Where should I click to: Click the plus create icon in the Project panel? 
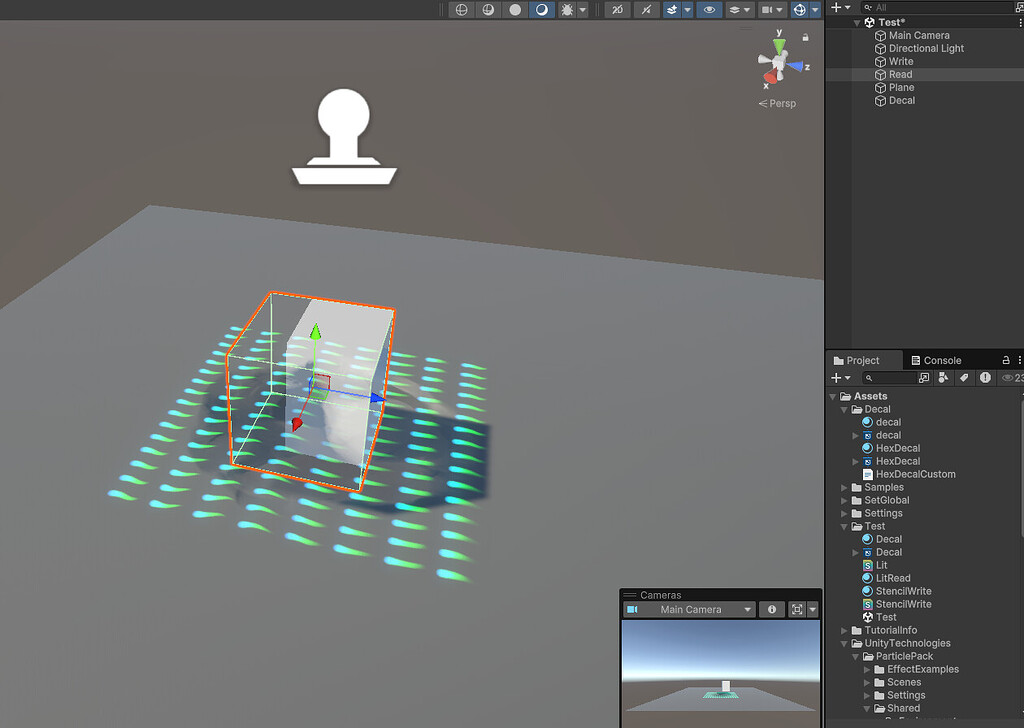coord(837,377)
